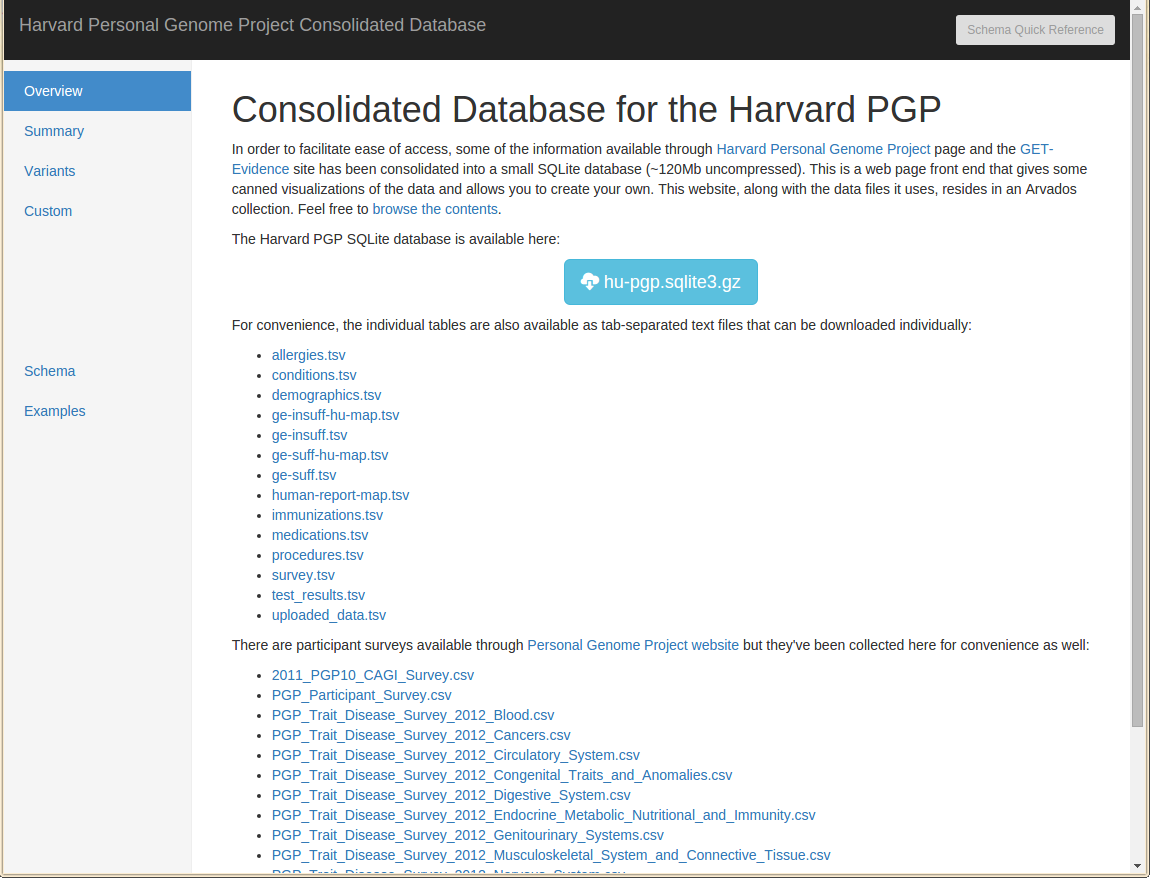Click the page title in header bar
1150x878 pixels.
252,25
